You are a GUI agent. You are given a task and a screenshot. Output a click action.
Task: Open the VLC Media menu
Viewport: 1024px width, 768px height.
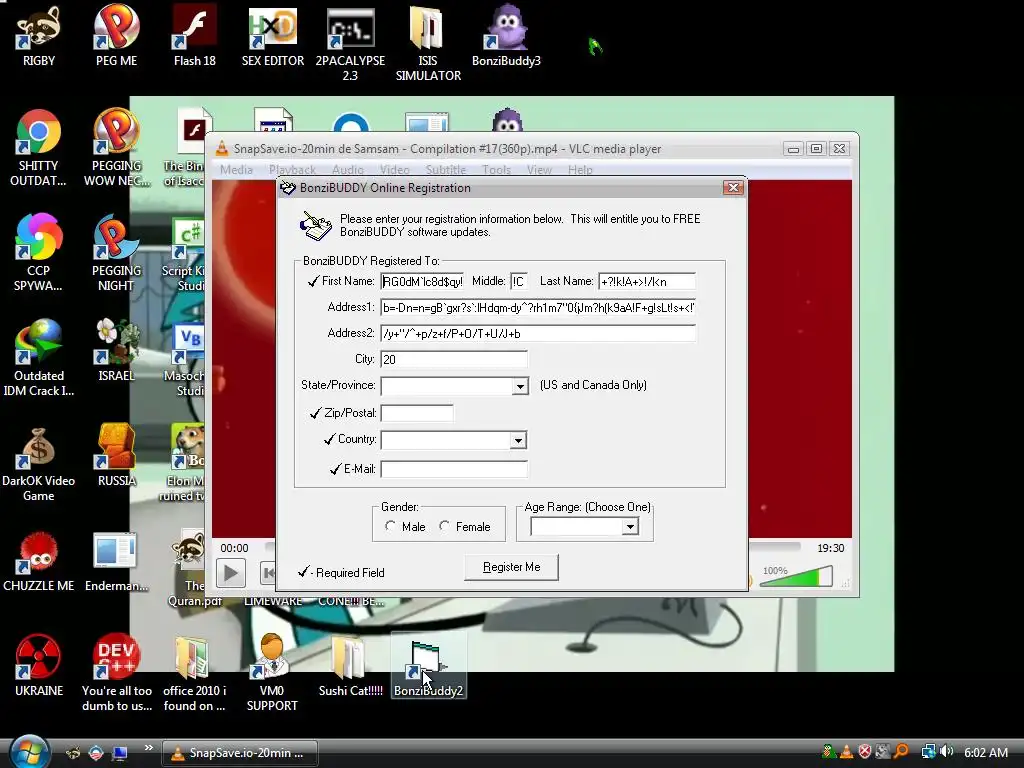click(x=236, y=170)
